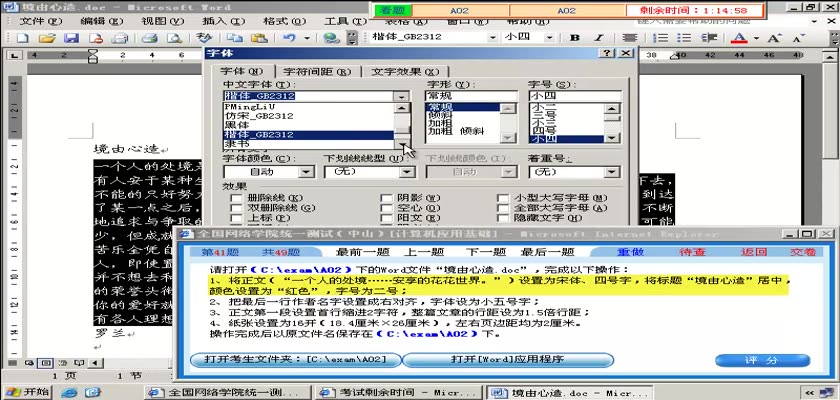
Task: Open the 着重号 emphasis mark dropdown
Action: point(612,172)
